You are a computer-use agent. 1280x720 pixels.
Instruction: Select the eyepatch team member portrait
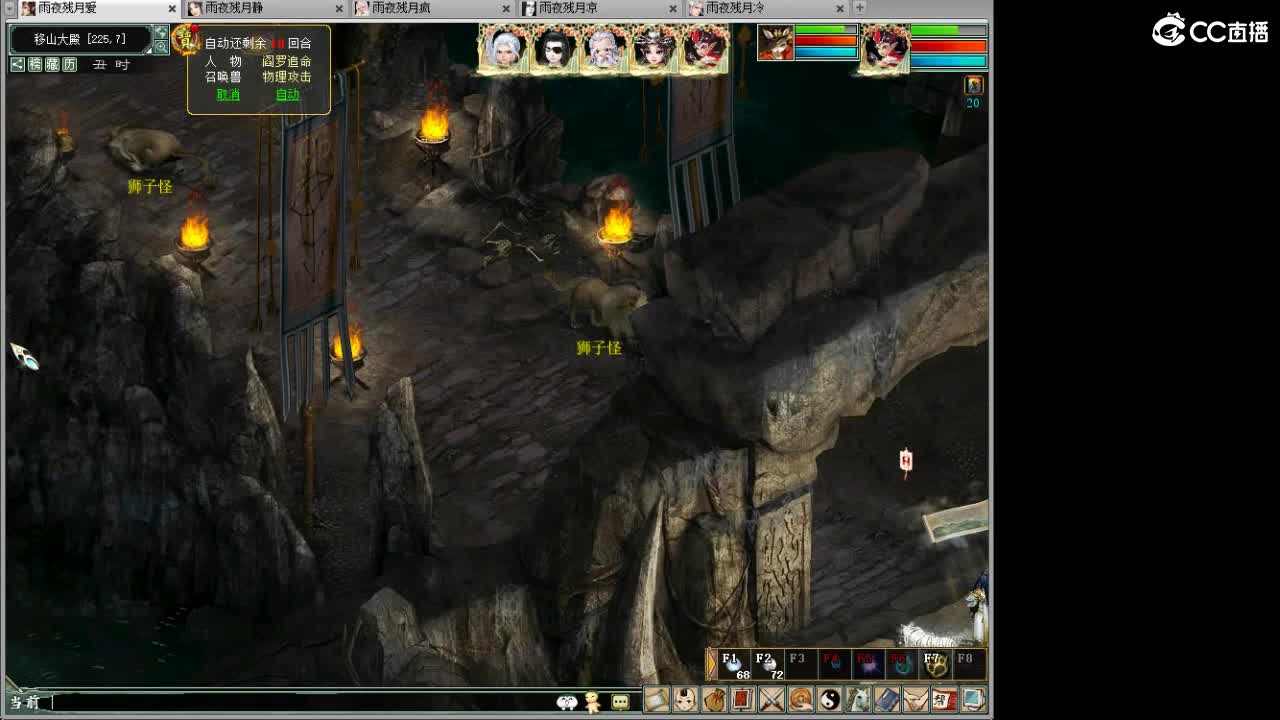(x=553, y=49)
